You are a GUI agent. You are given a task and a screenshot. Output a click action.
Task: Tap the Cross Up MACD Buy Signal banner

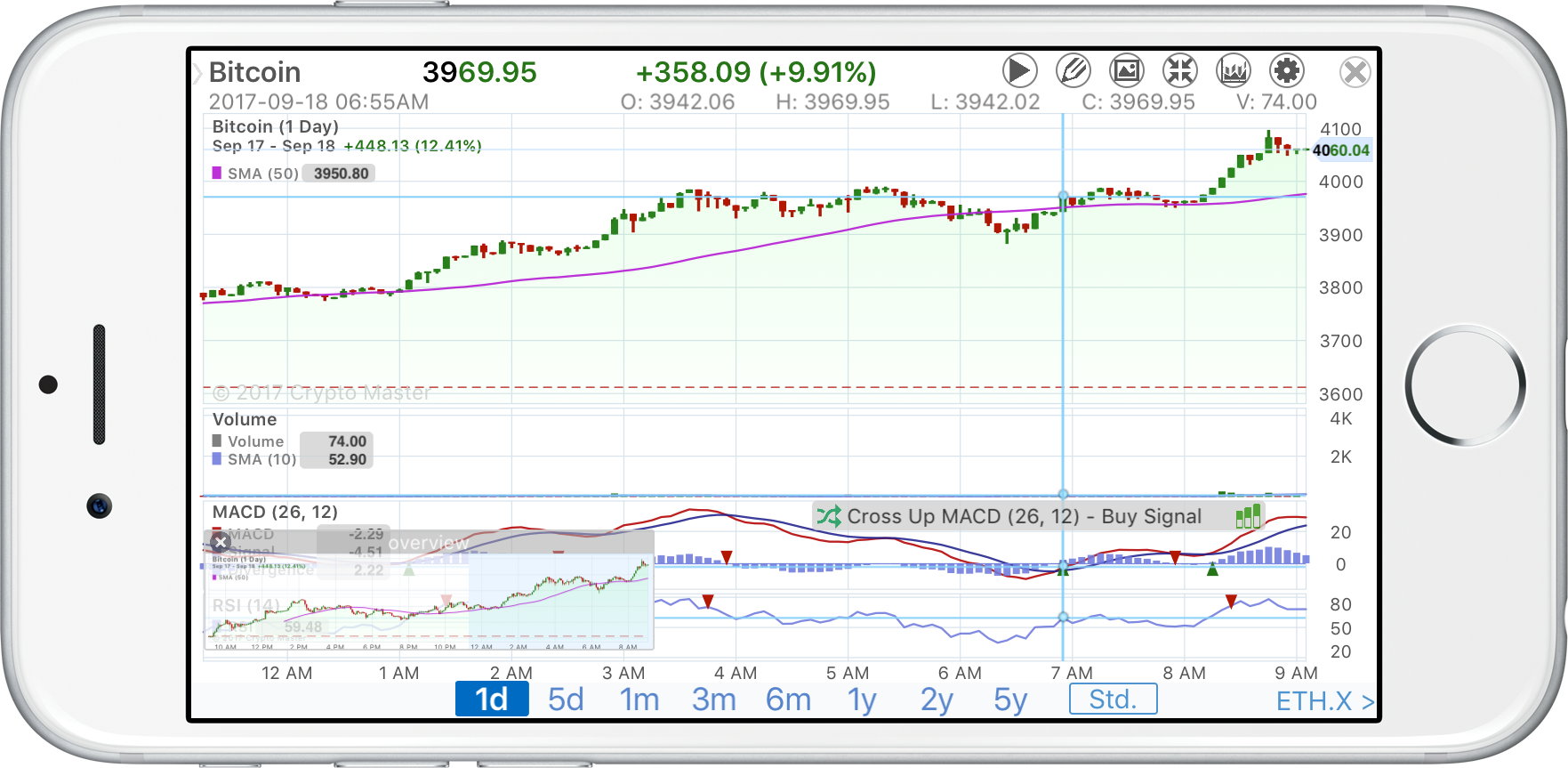[x=1038, y=516]
